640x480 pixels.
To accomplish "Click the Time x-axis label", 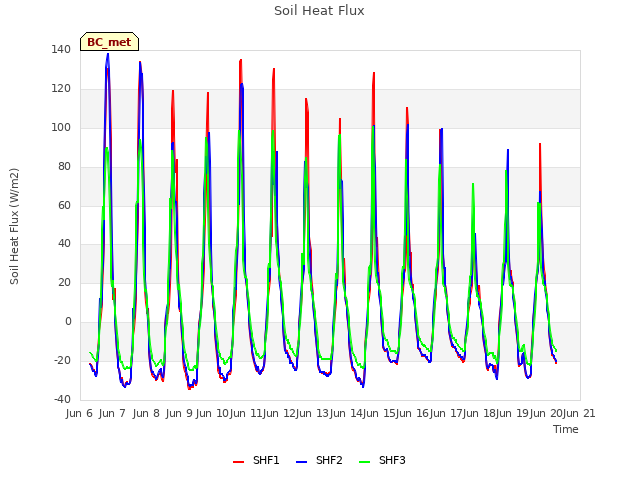I will coord(566,429).
